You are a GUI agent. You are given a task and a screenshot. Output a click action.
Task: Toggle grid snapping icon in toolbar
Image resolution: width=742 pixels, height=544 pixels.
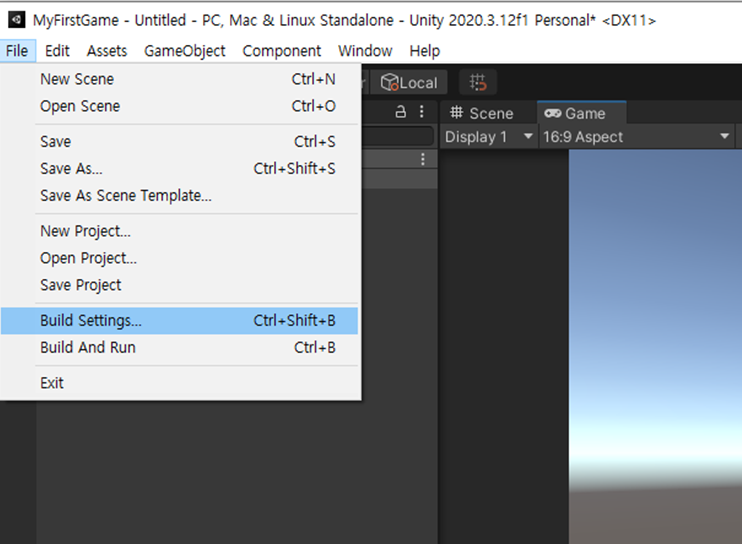coord(478,82)
